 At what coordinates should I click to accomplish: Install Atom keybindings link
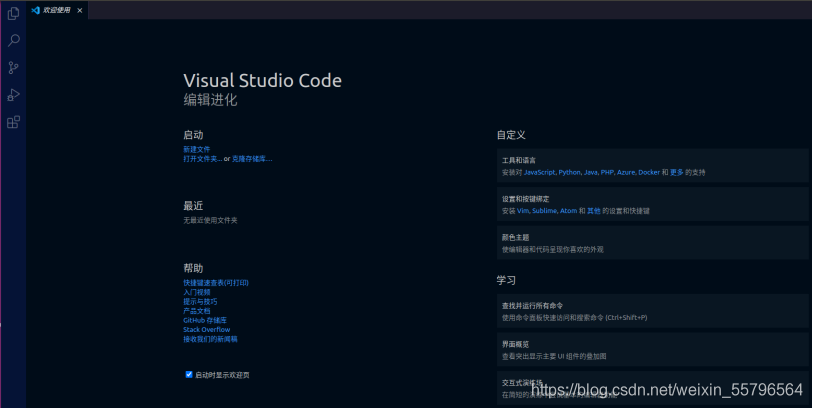point(568,211)
